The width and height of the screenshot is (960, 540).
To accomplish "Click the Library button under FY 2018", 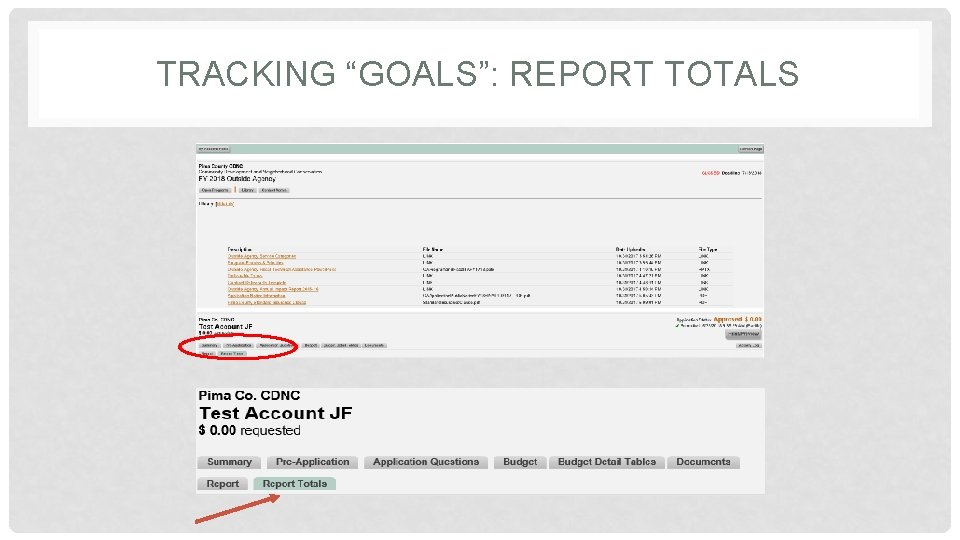I will click(x=247, y=190).
